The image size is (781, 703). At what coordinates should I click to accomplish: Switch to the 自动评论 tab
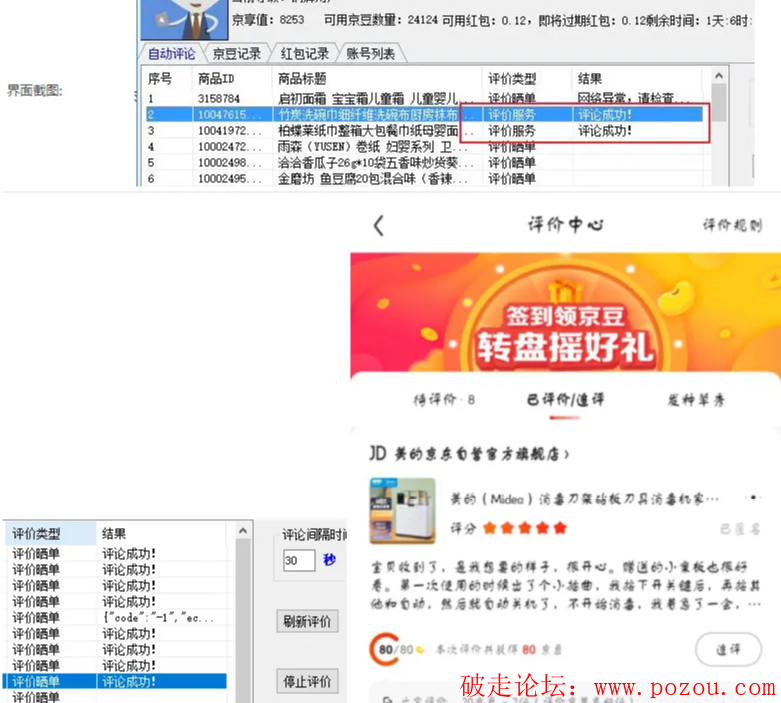pyautogui.click(x=171, y=53)
